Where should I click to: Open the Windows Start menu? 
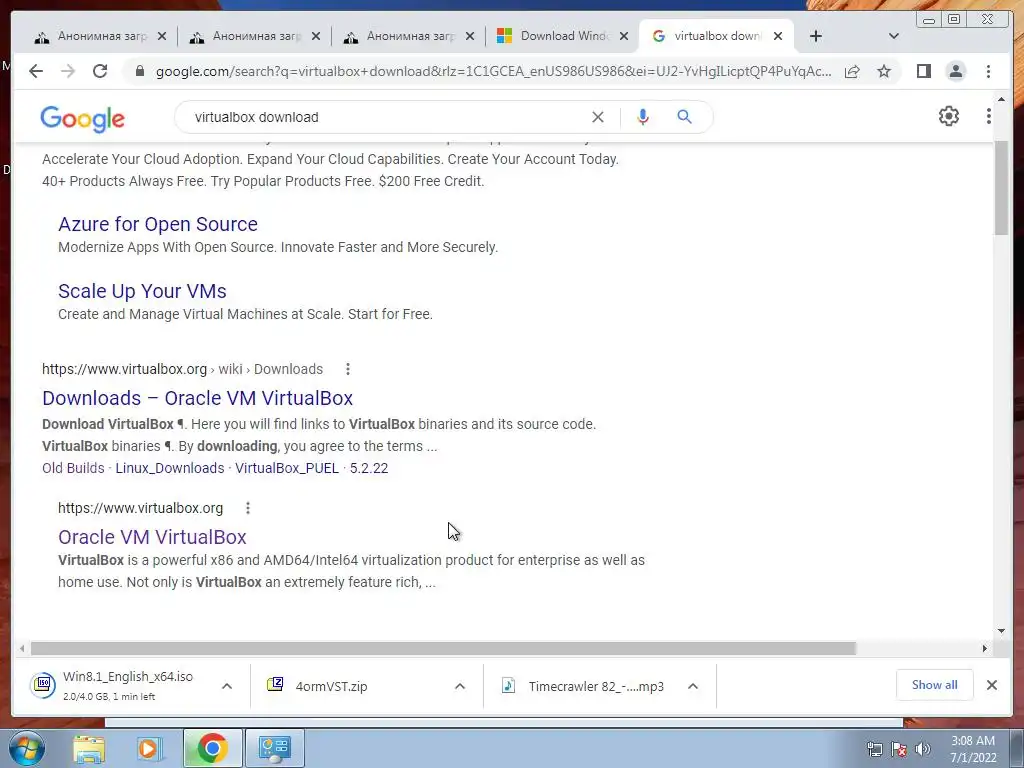coord(27,748)
